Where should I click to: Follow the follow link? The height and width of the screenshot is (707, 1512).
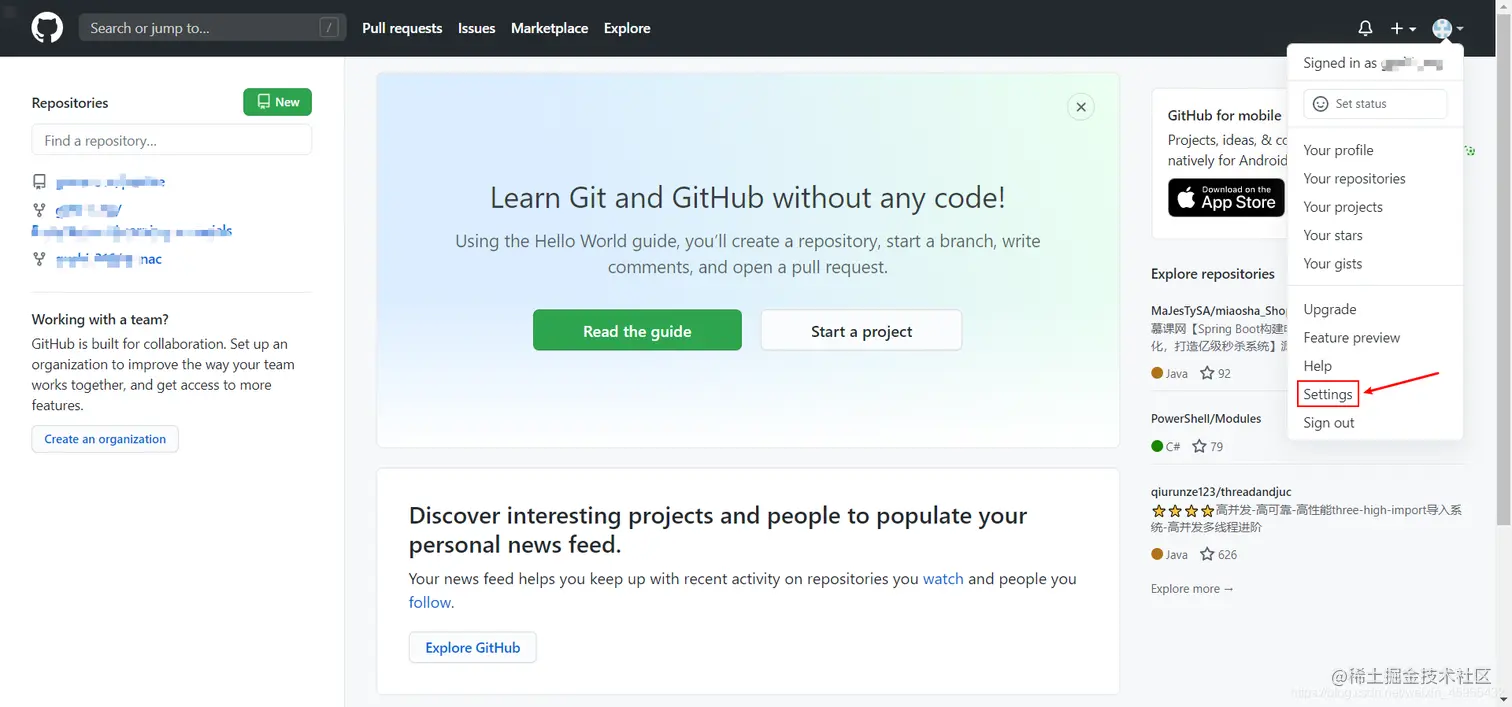click(430, 602)
